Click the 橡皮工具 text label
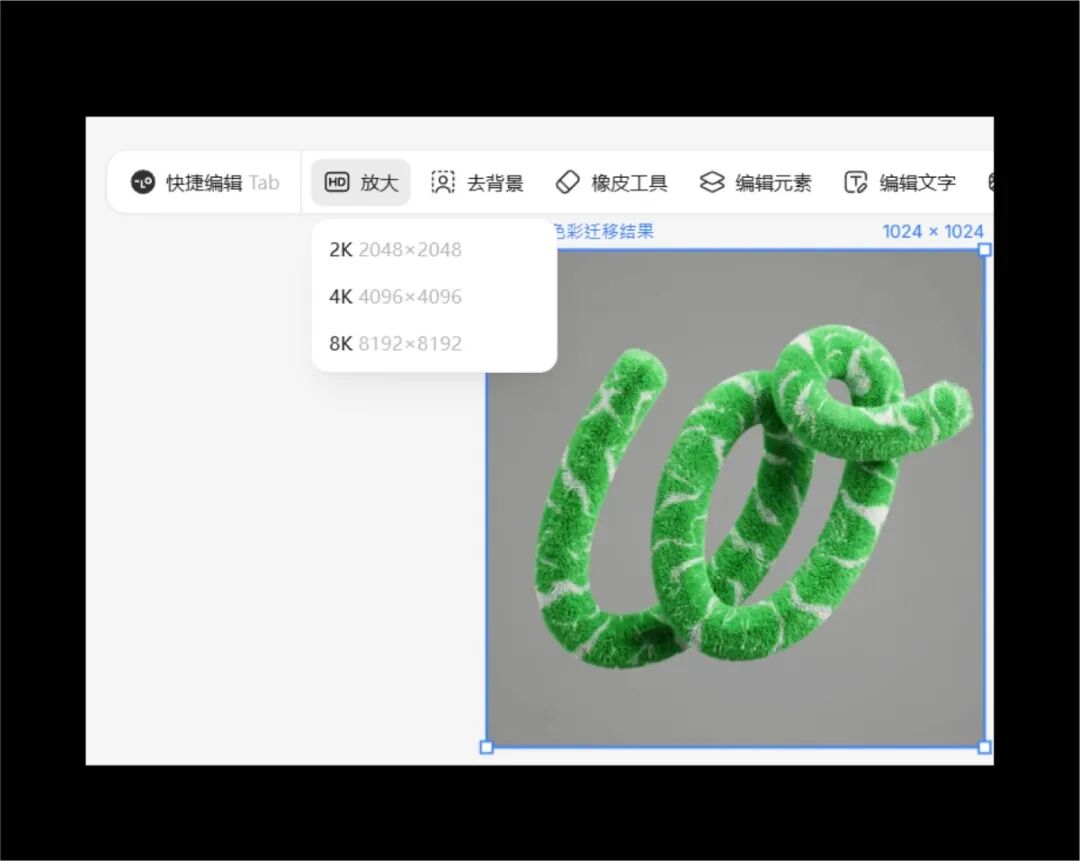1080x861 pixels. click(629, 182)
